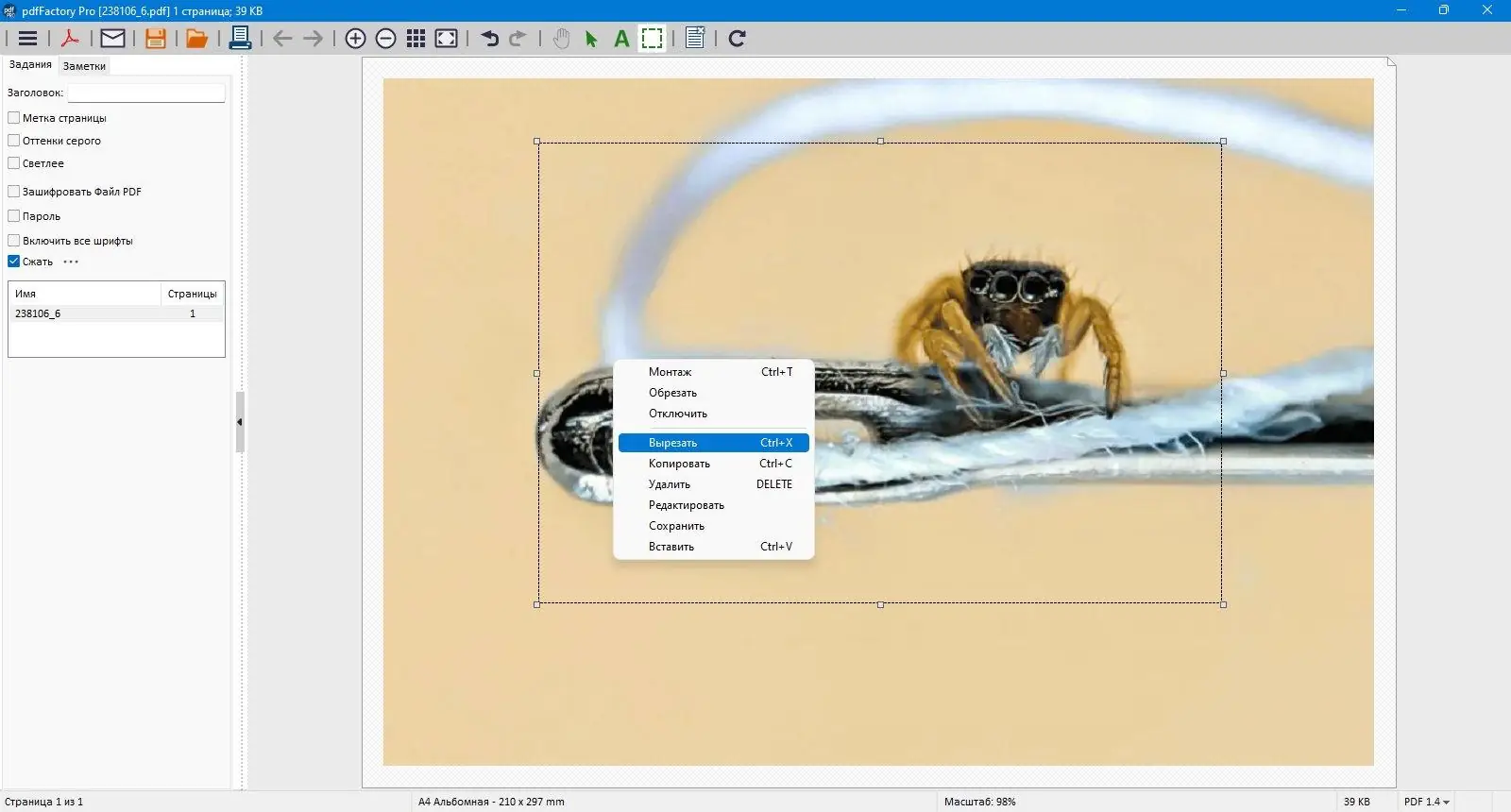
Task: Enable the Метка страницы checkbox
Action: tap(14, 118)
